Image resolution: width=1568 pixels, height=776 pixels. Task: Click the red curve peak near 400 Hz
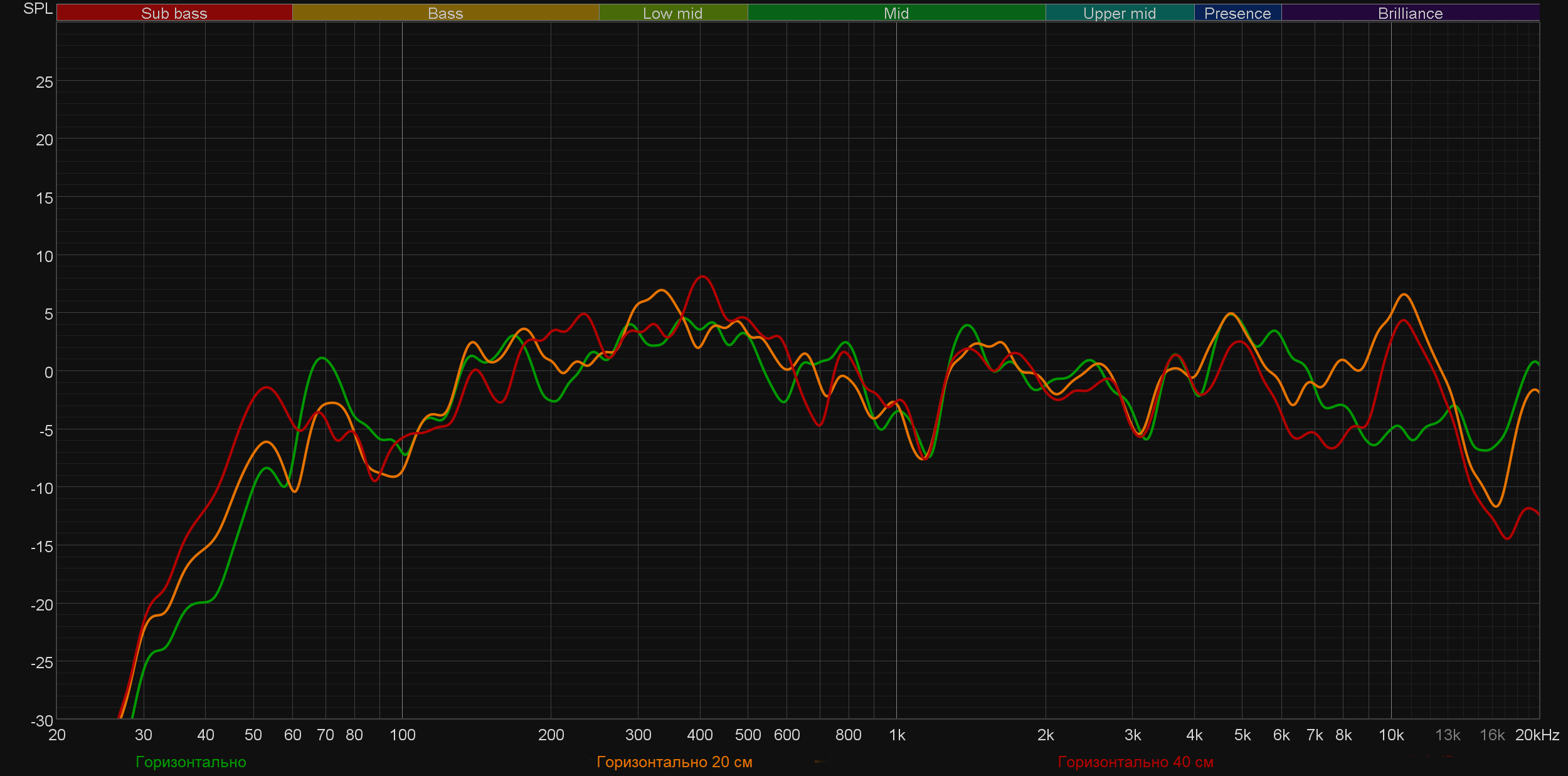point(702,276)
